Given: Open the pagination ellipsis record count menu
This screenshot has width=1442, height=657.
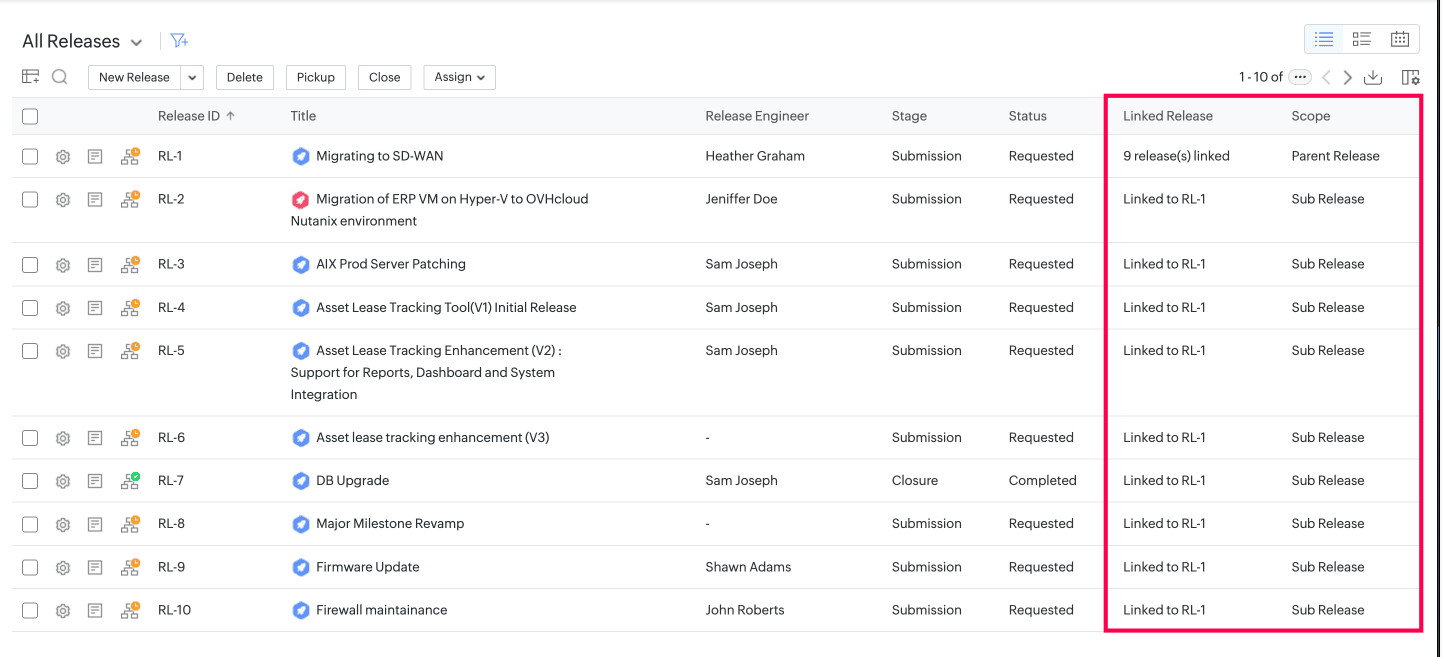Looking at the screenshot, I should 1299,76.
